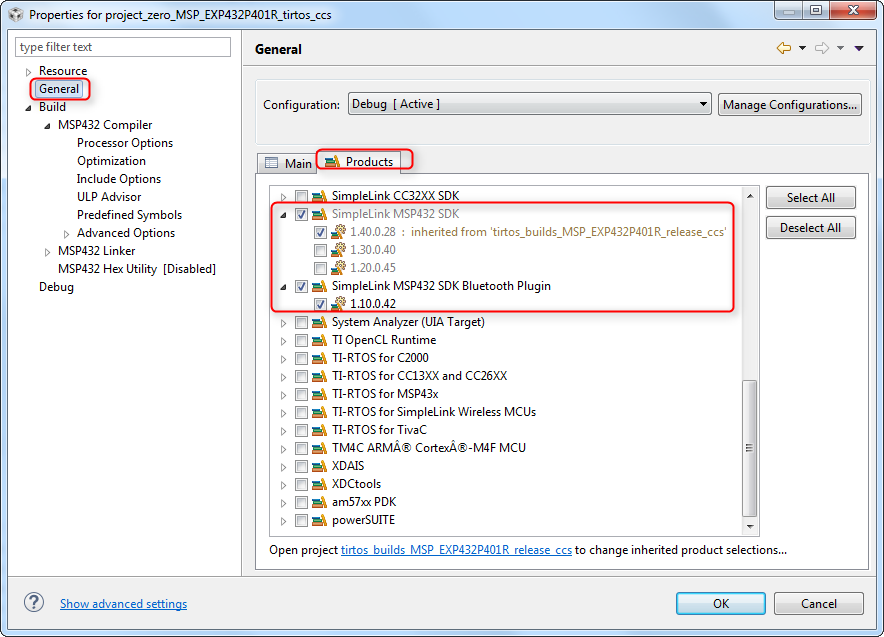Click the back navigation arrow icon
The width and height of the screenshot is (884, 637).
(784, 48)
